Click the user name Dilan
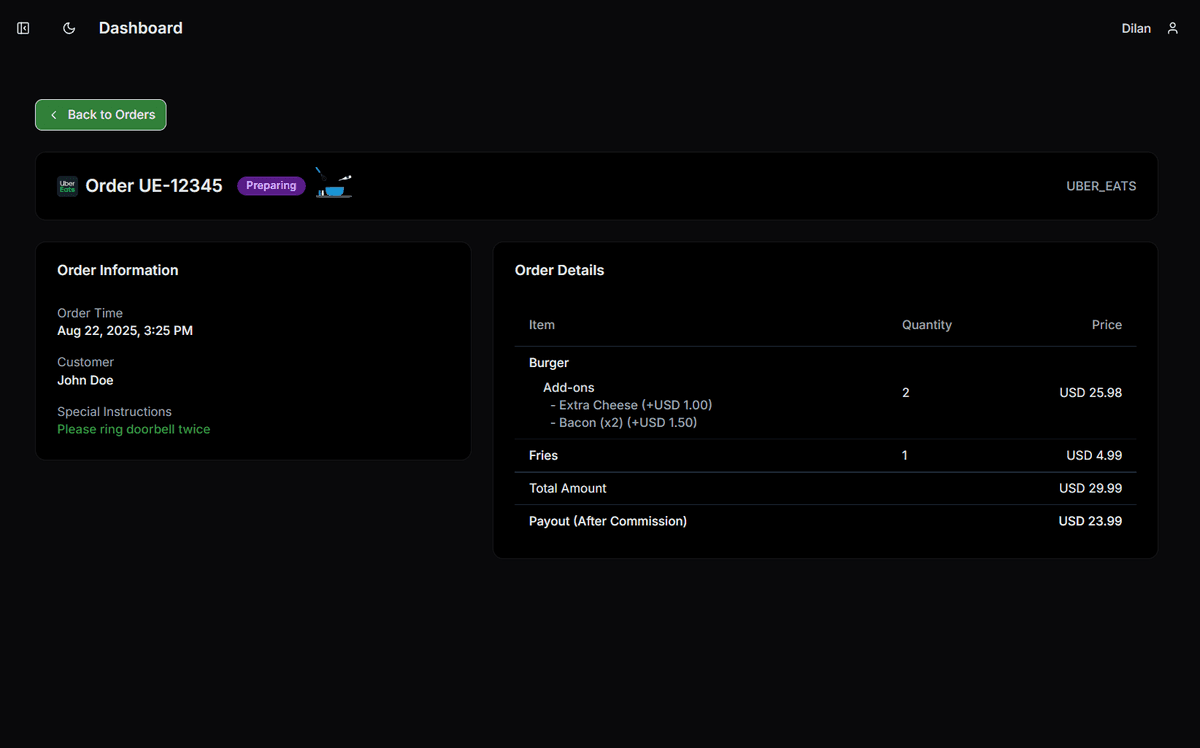Viewport: 1200px width, 748px height. (x=1136, y=28)
